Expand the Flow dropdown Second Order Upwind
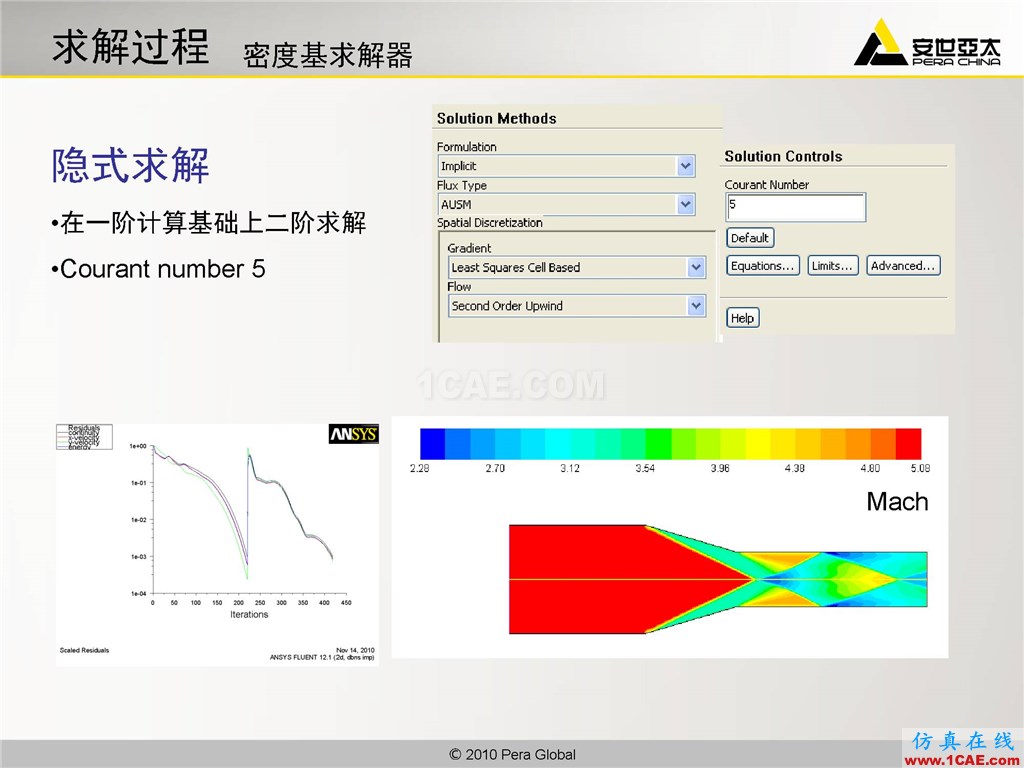 [x=577, y=306]
